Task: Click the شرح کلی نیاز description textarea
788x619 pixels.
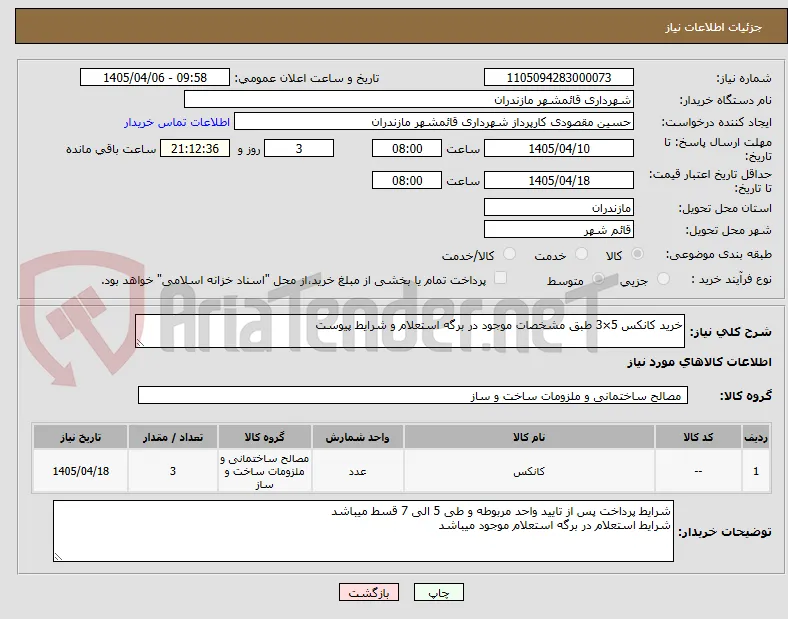Action: coord(410,331)
